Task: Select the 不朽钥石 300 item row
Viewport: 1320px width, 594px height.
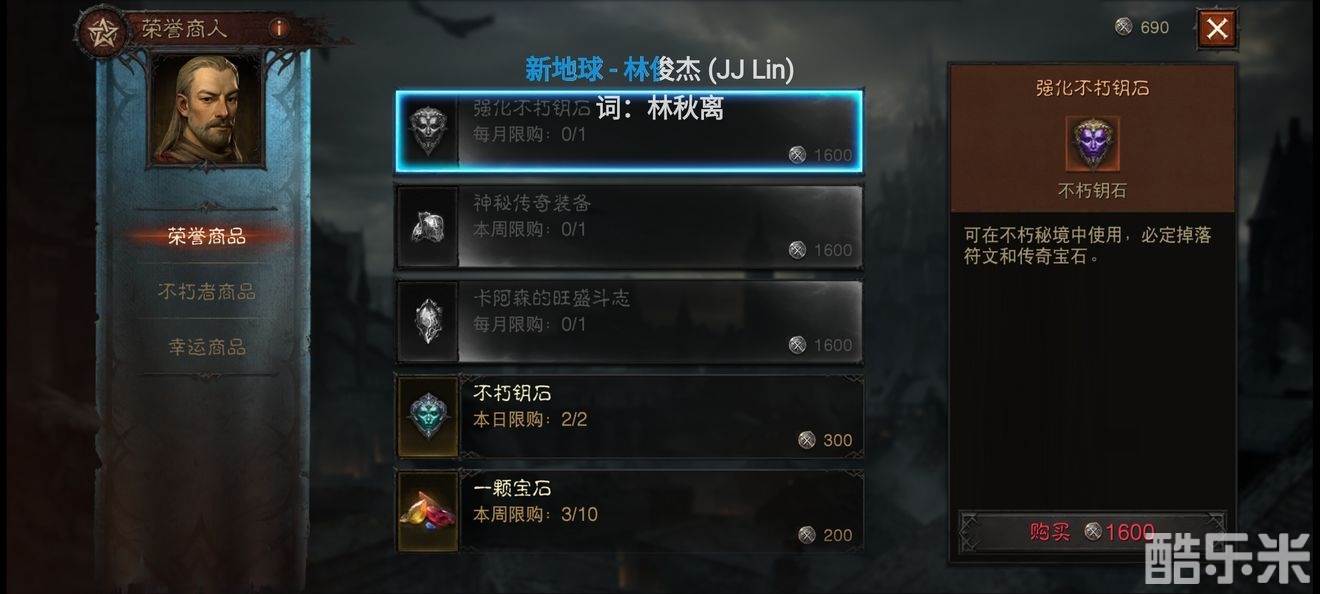Action: (x=629, y=417)
